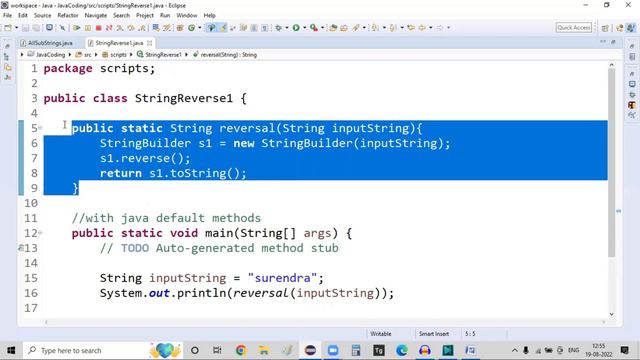Click the Save All toolbar icon
Screen dimensions: 640x360
click(x=36, y=28)
